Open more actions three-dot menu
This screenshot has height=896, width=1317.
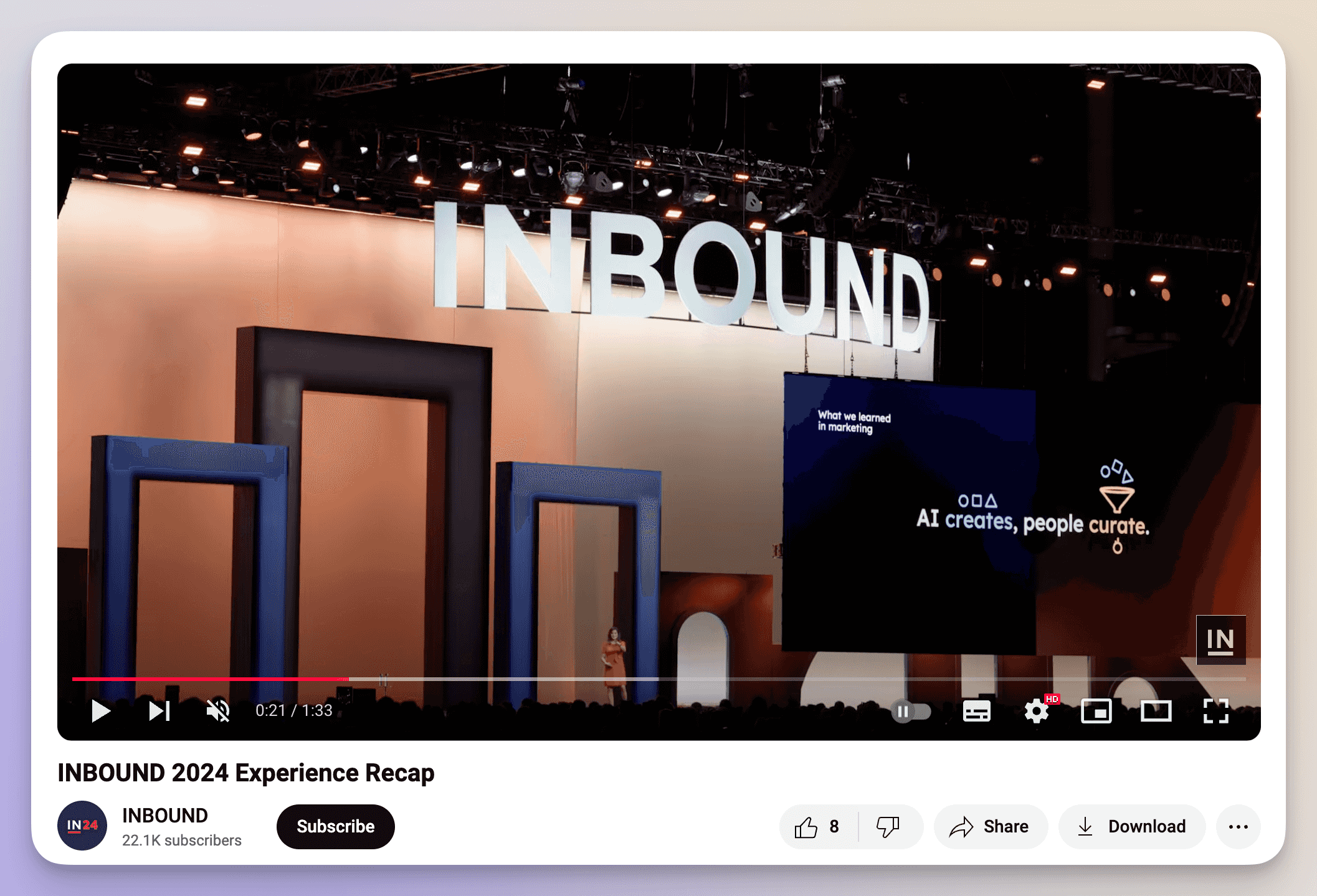[x=1238, y=827]
